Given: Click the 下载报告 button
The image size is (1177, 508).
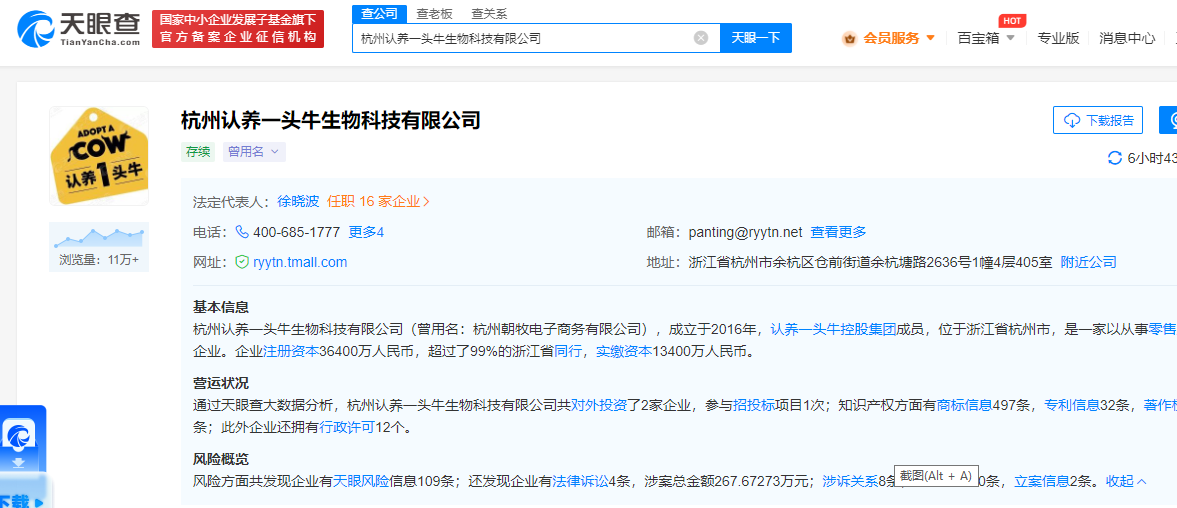Looking at the screenshot, I should click(1098, 120).
